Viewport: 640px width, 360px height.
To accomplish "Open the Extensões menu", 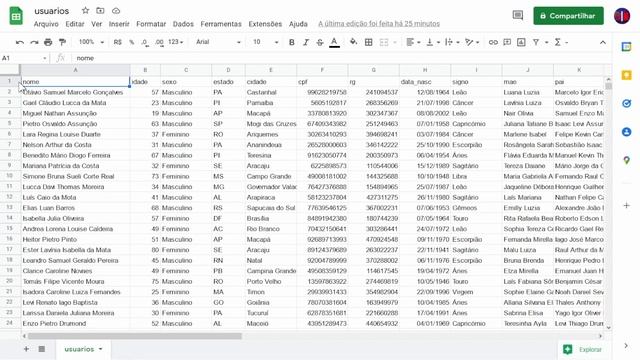I will click(x=265, y=24).
